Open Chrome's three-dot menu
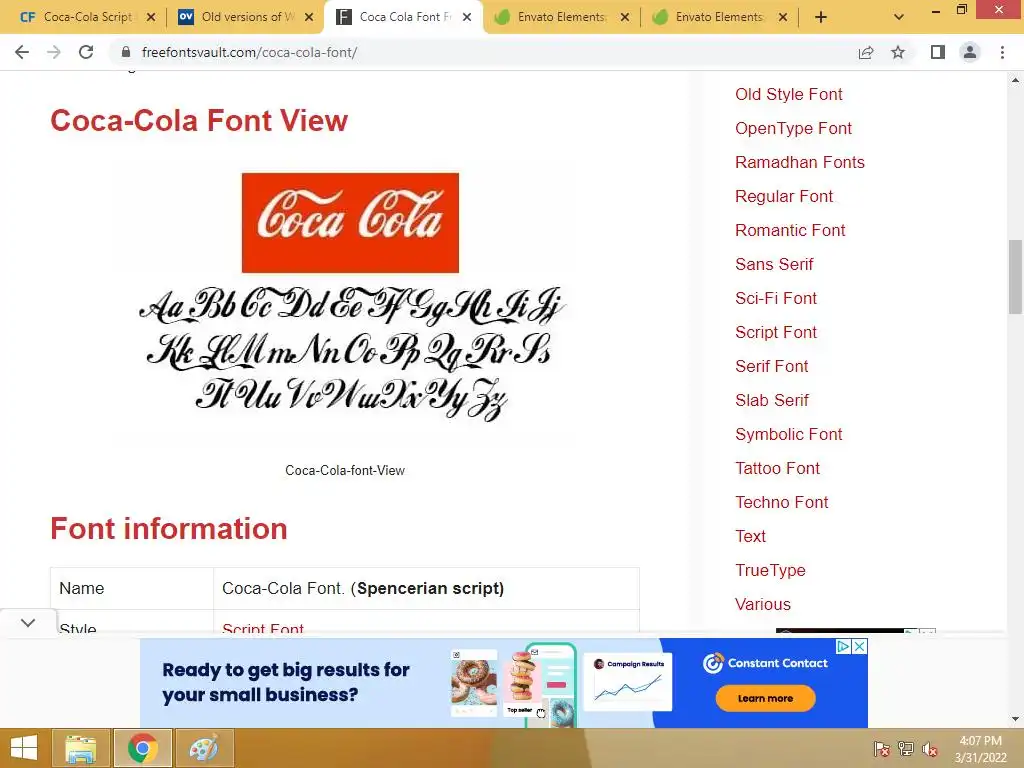1024x768 pixels. 1002,52
